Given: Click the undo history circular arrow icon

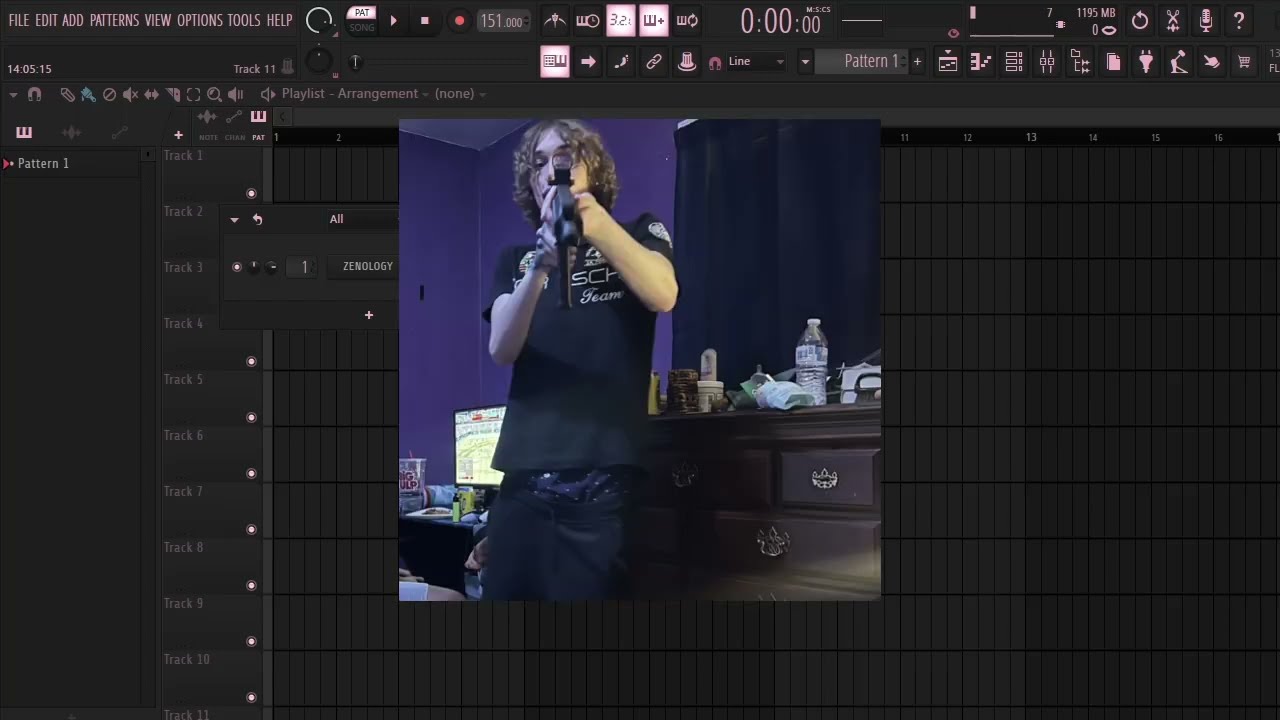Looking at the screenshot, I should 1140,20.
